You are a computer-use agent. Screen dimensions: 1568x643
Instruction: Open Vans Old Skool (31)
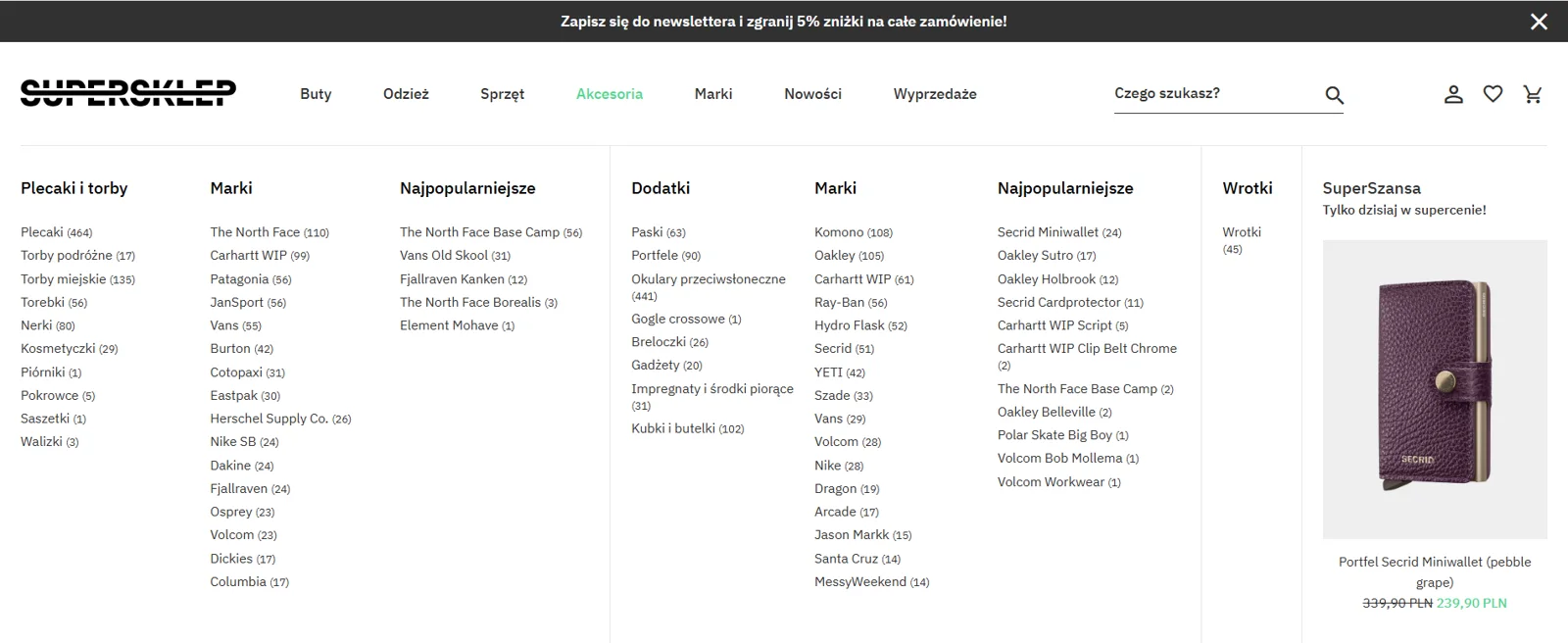pos(455,256)
